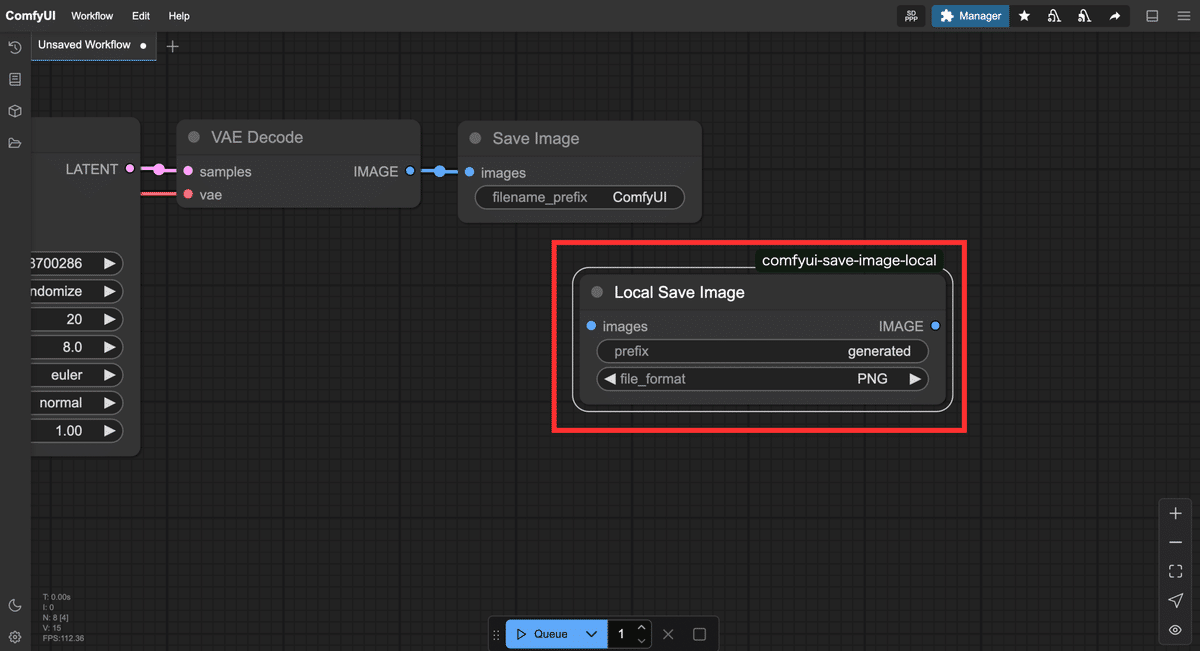Open settings via the gear icon
The image size is (1200, 651).
pos(15,637)
